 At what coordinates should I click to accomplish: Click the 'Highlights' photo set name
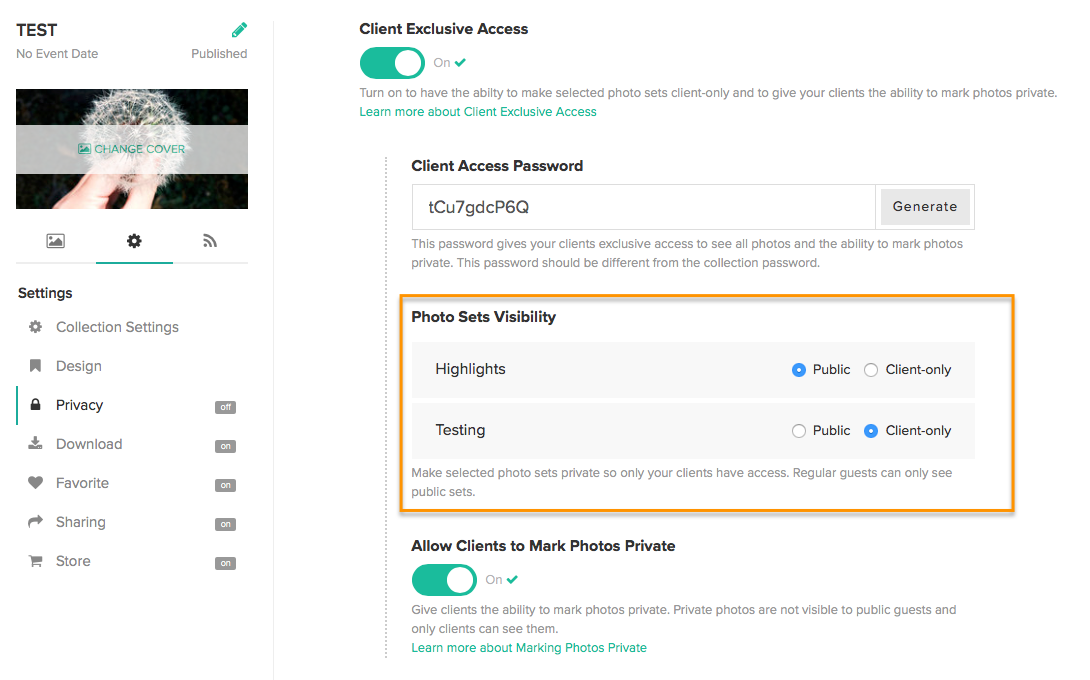tap(471, 369)
